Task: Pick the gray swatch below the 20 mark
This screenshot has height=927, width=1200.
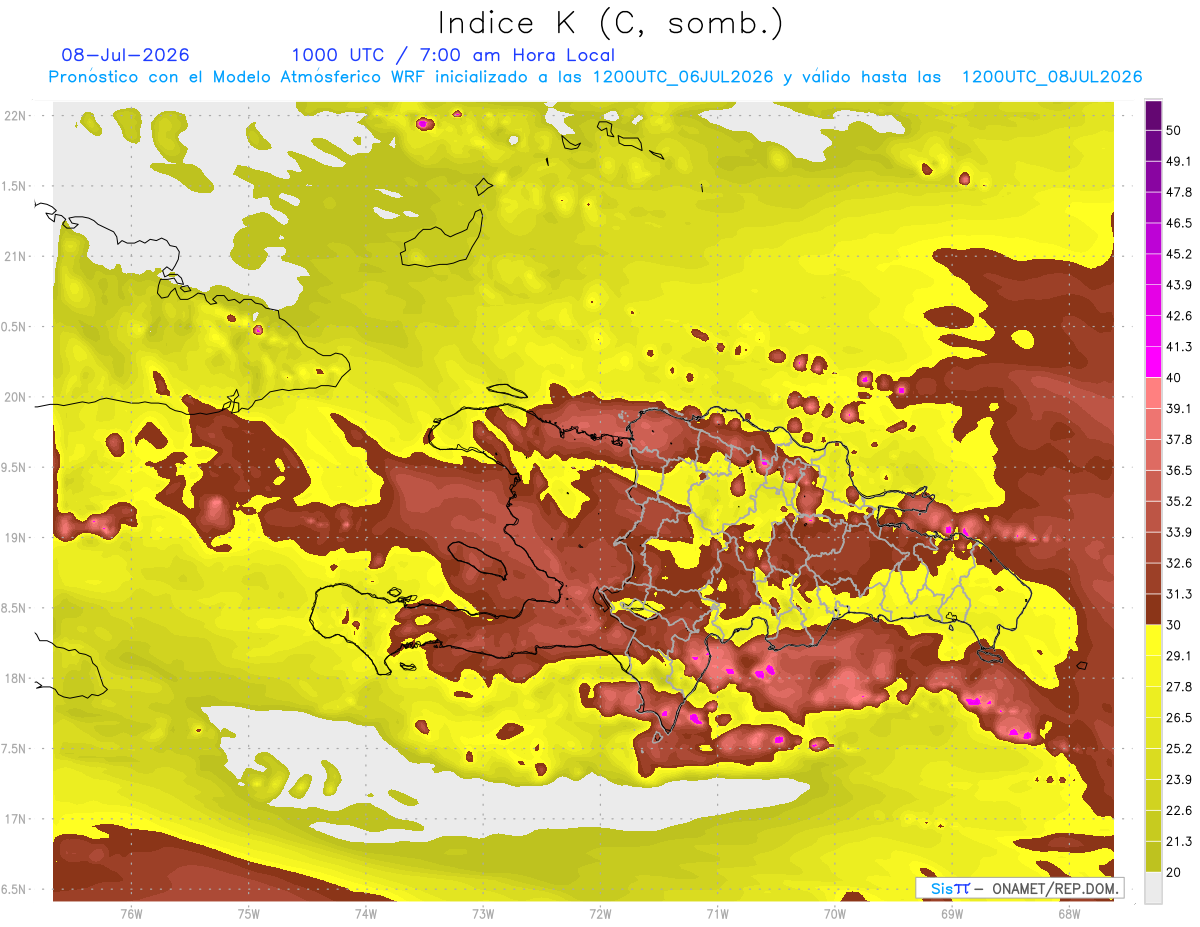Action: click(1153, 888)
